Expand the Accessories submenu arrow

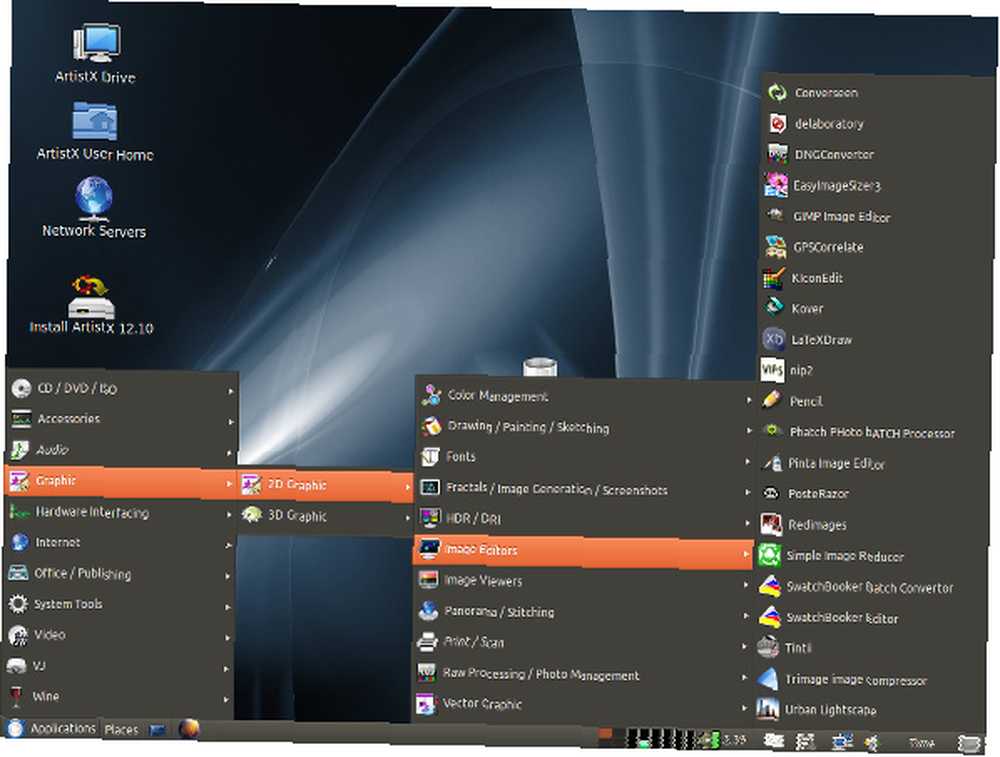pyautogui.click(x=230, y=421)
